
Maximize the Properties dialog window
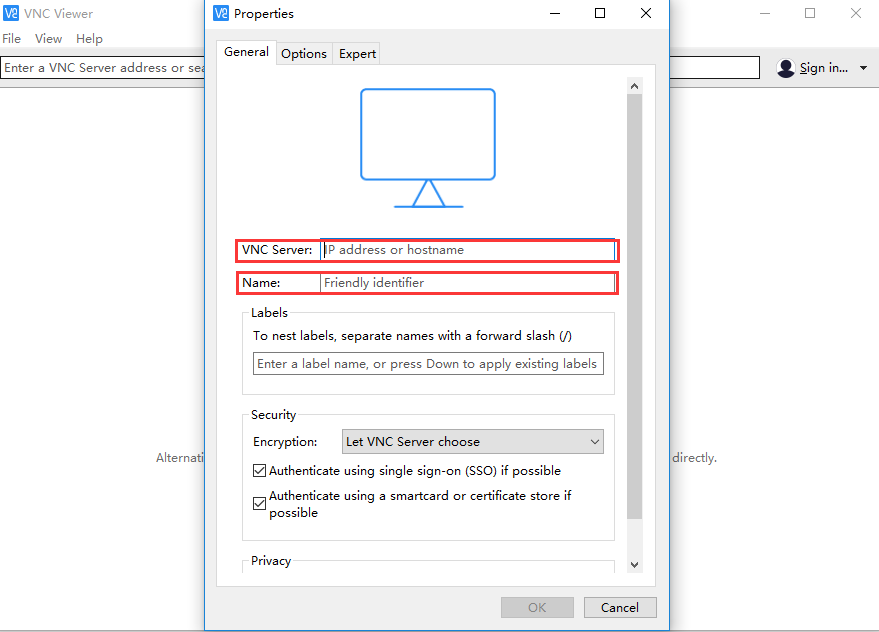click(600, 13)
